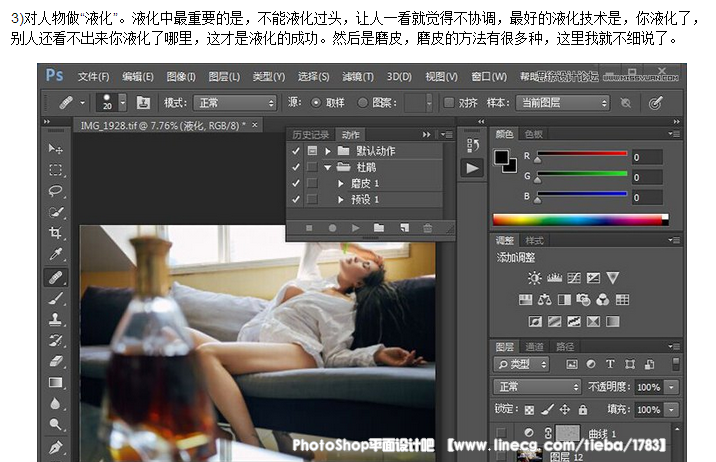Select the Eyedropper tool
Screen dimensions: 716x462
click(56, 254)
